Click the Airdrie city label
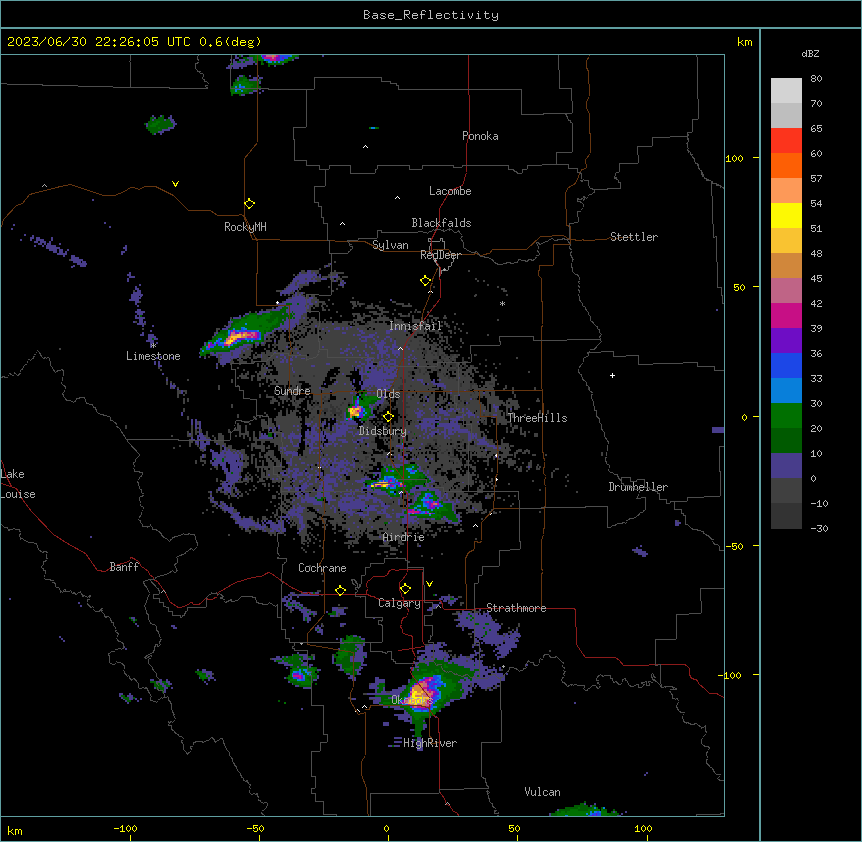The height and width of the screenshot is (842, 862). point(403,537)
